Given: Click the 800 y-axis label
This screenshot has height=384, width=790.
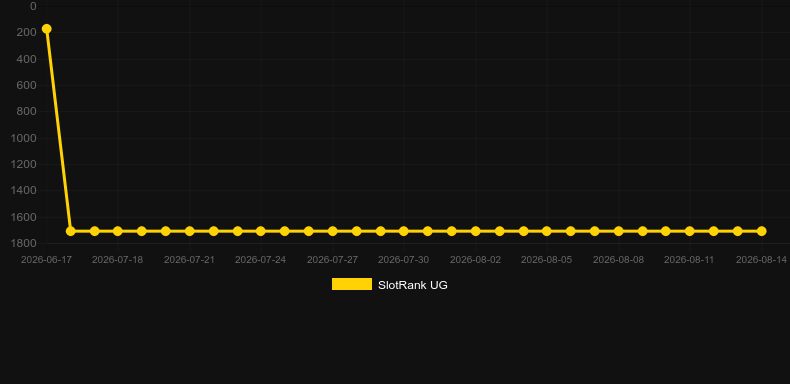Looking at the screenshot, I should [x=27, y=111].
